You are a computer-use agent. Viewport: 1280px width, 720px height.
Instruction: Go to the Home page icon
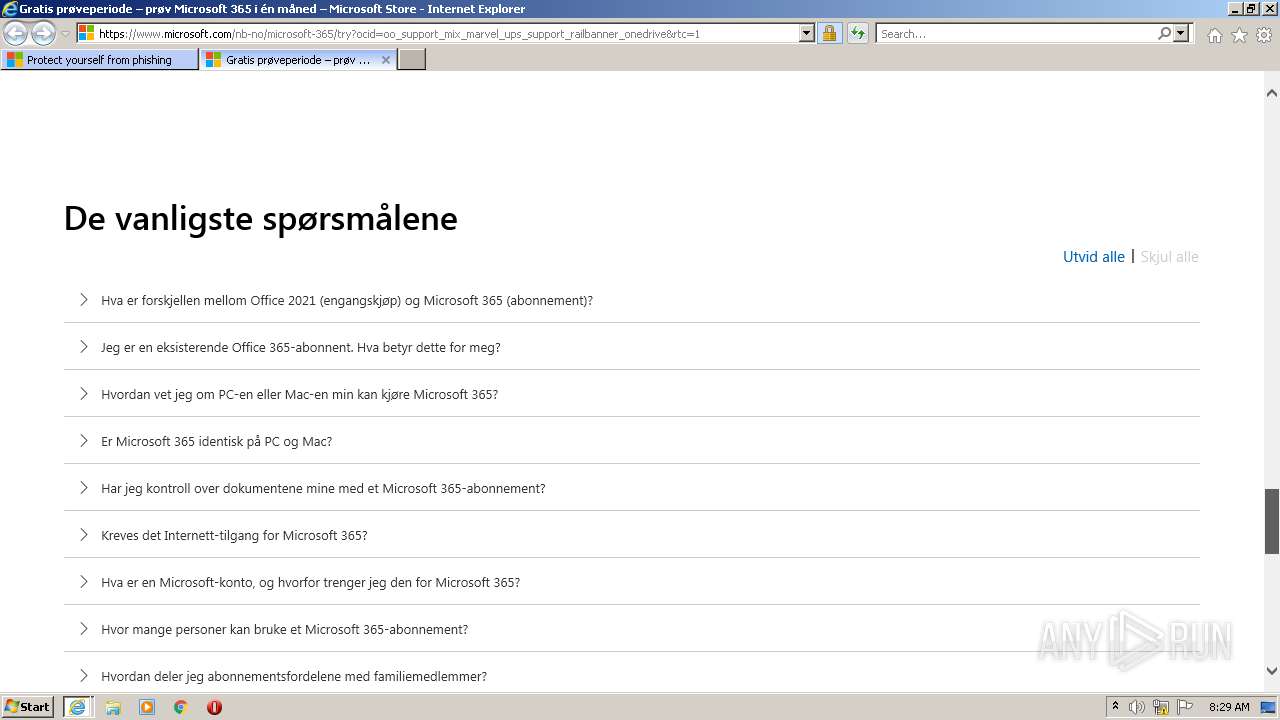tap(1214, 35)
